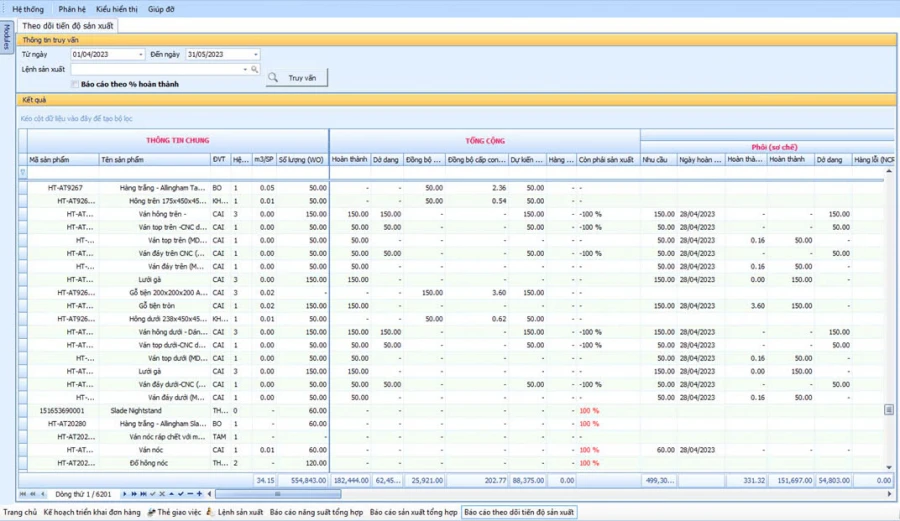Click the ĐVT column header

click(x=220, y=160)
